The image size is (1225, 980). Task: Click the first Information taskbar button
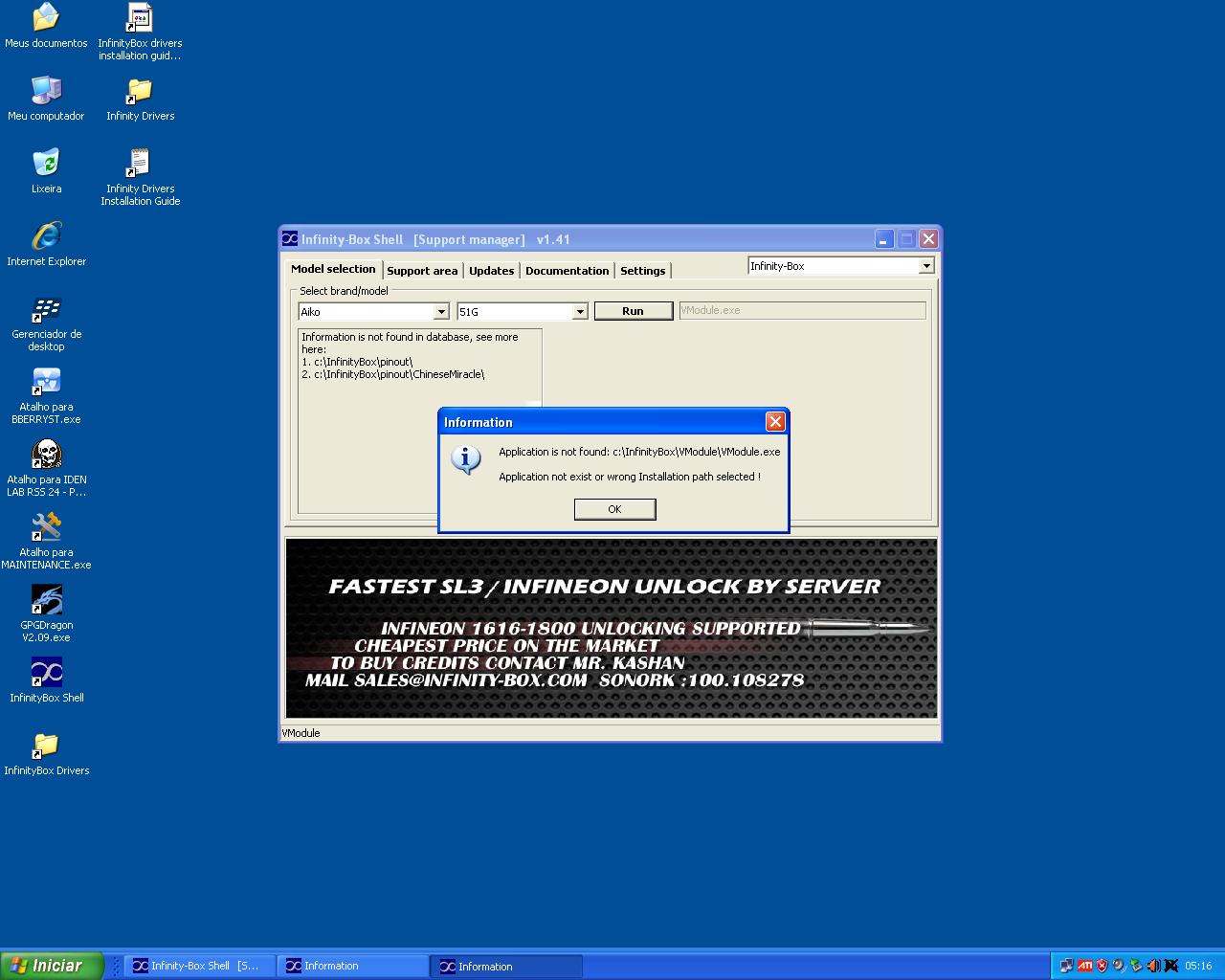coord(353,966)
